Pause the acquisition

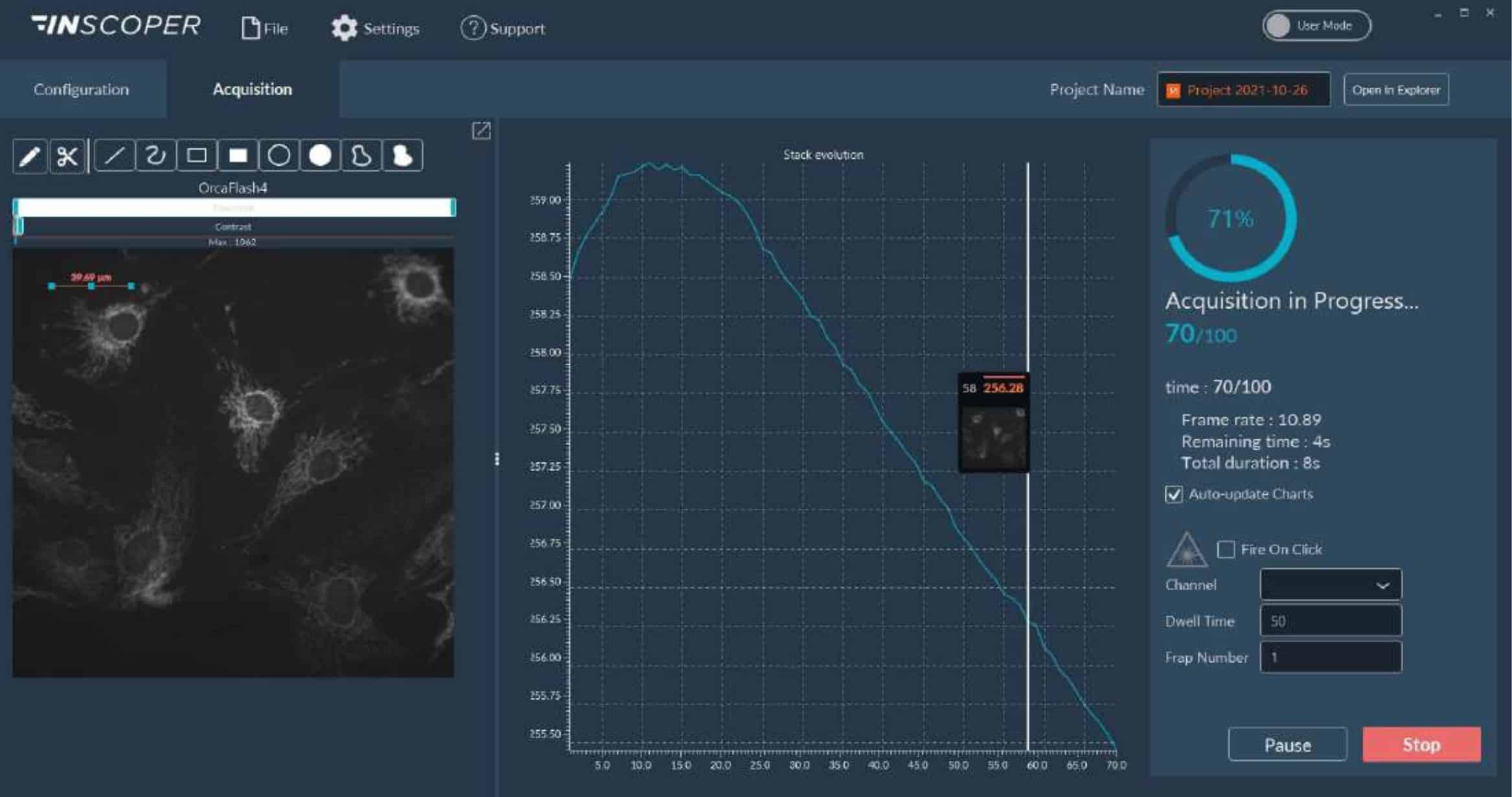coord(1287,745)
